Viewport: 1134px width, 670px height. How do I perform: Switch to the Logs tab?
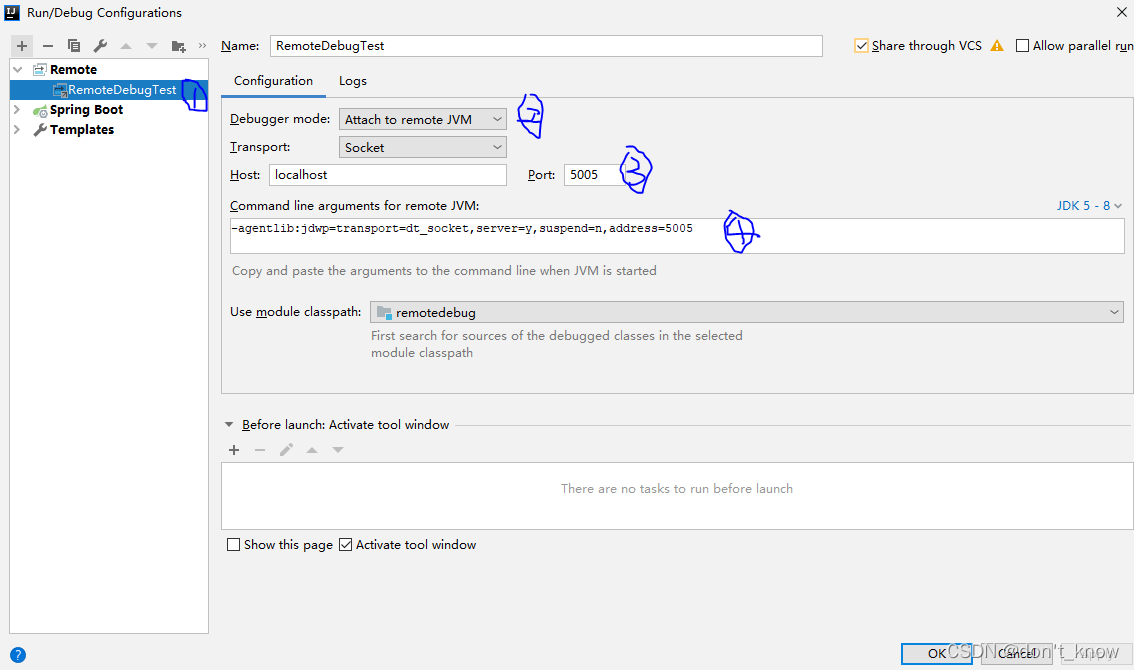(353, 81)
